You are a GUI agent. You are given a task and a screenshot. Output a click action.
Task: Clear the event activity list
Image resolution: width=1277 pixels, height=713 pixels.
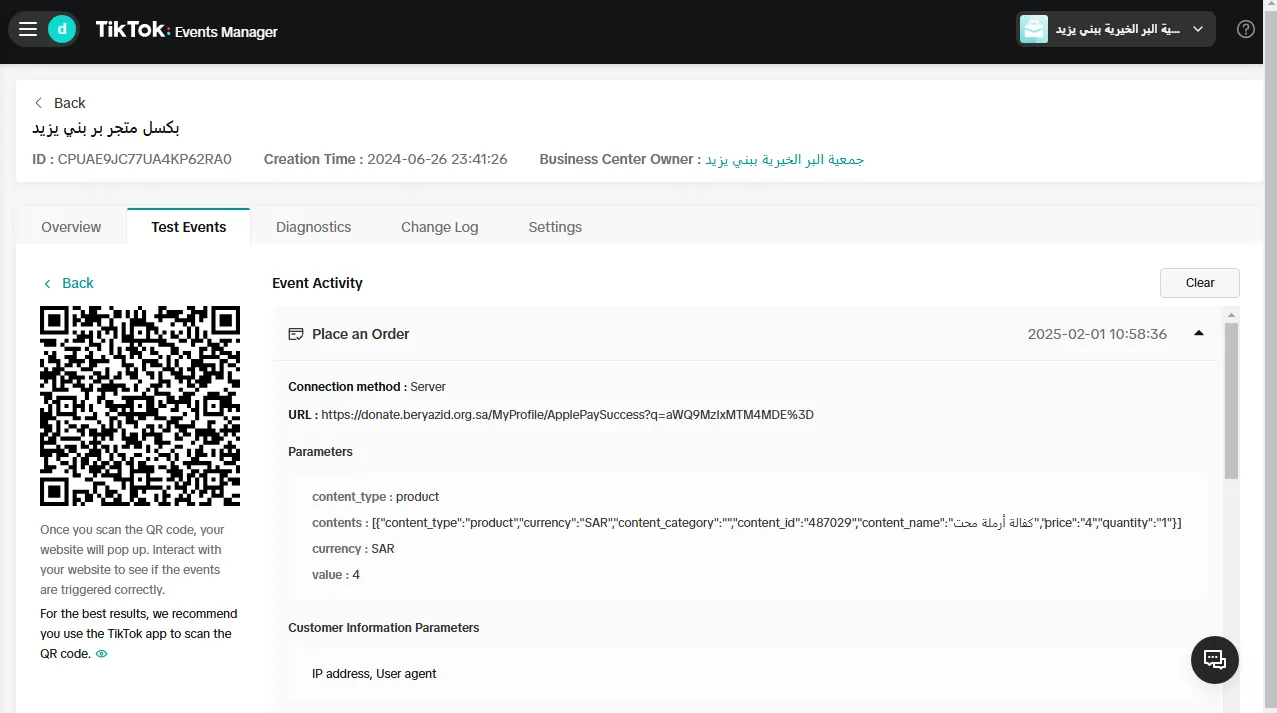pyautogui.click(x=1200, y=283)
